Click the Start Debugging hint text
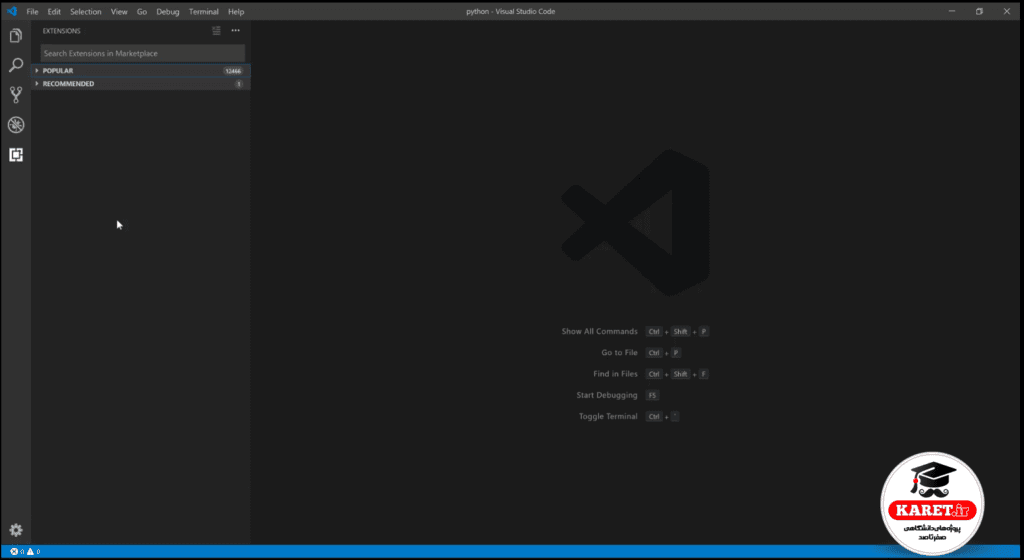 (x=607, y=395)
